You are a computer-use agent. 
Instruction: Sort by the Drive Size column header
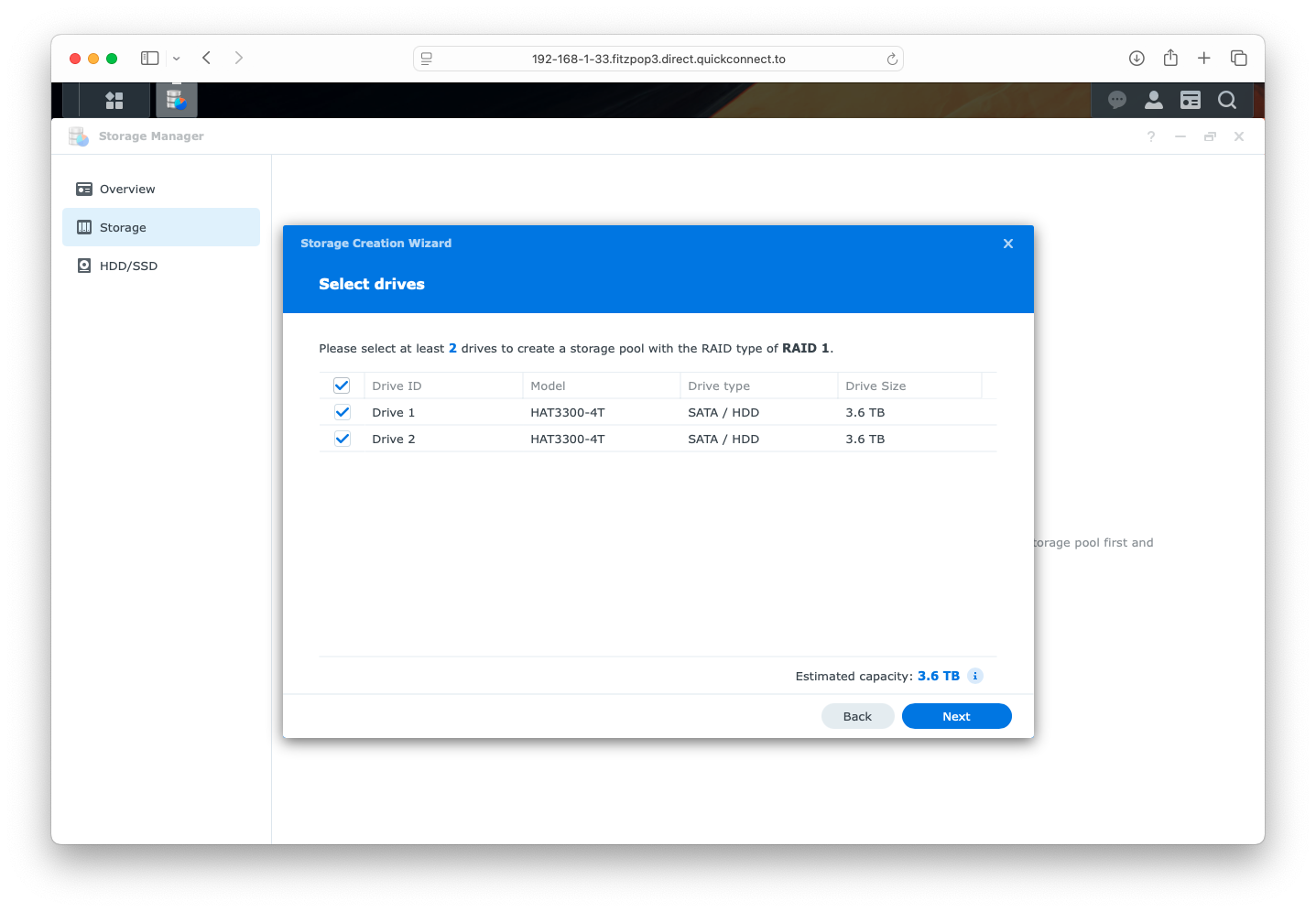tap(909, 385)
